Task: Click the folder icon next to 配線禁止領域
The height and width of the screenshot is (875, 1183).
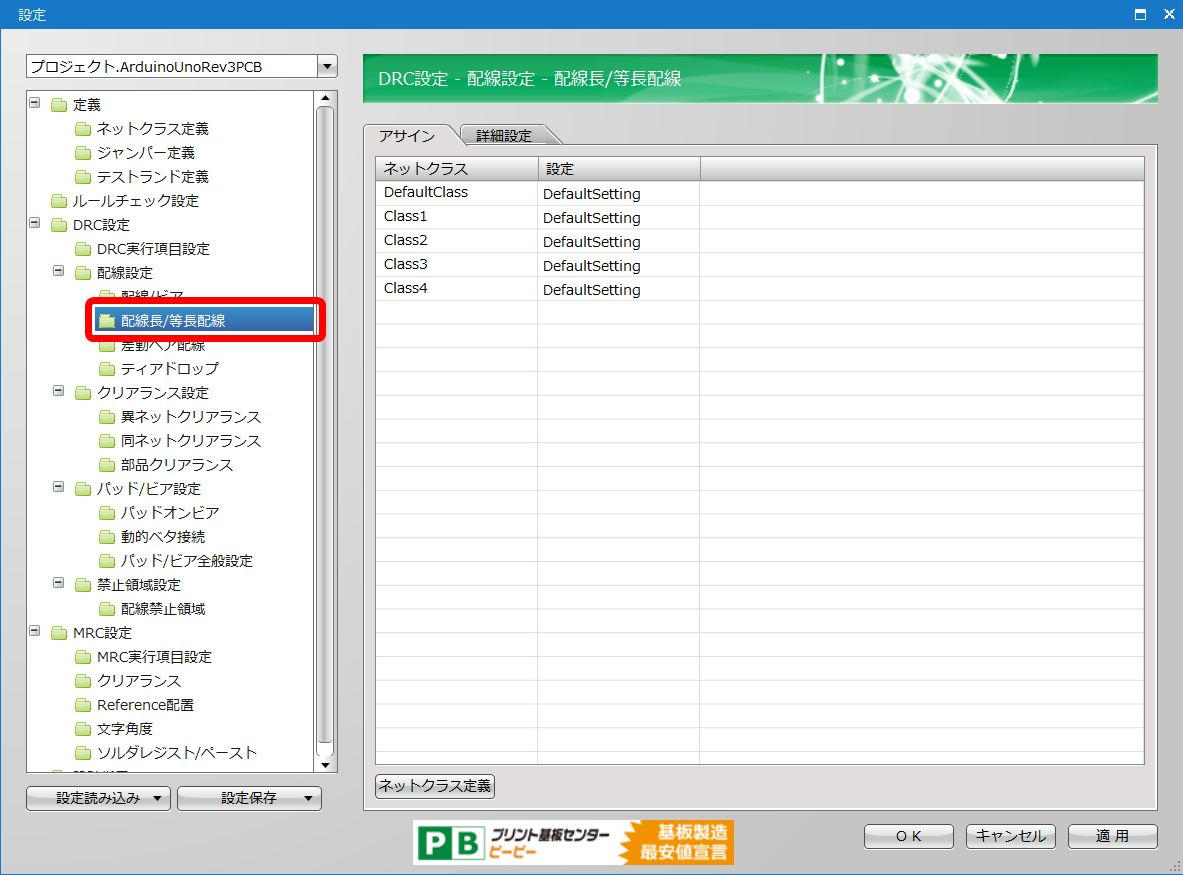Action: coord(106,609)
